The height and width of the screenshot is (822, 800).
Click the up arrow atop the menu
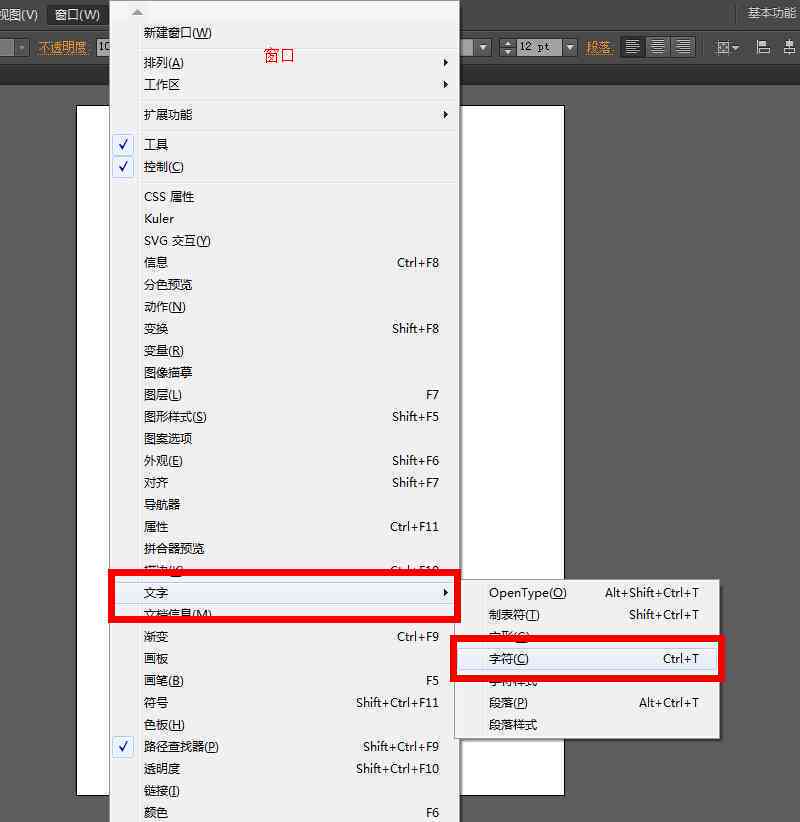tap(137, 12)
